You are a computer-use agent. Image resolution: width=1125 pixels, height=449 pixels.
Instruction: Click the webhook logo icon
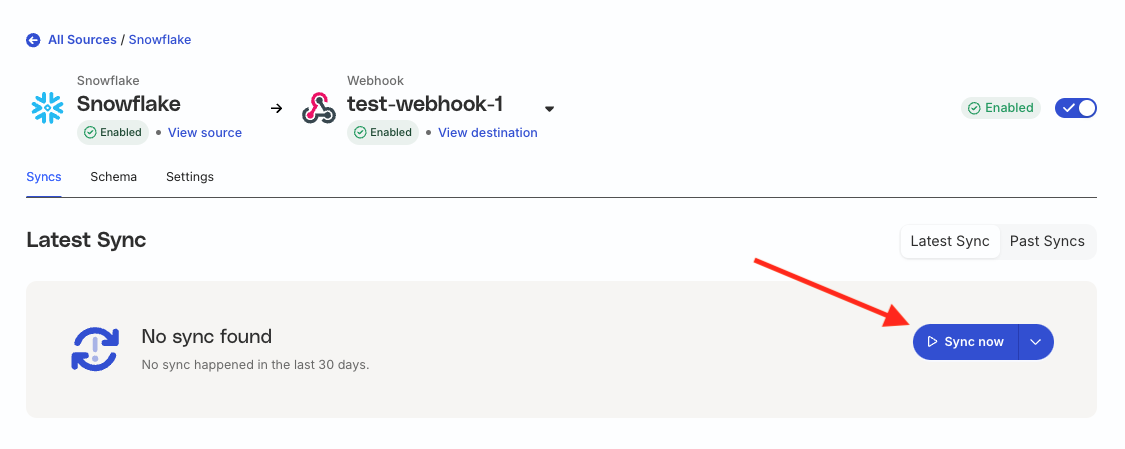click(319, 108)
